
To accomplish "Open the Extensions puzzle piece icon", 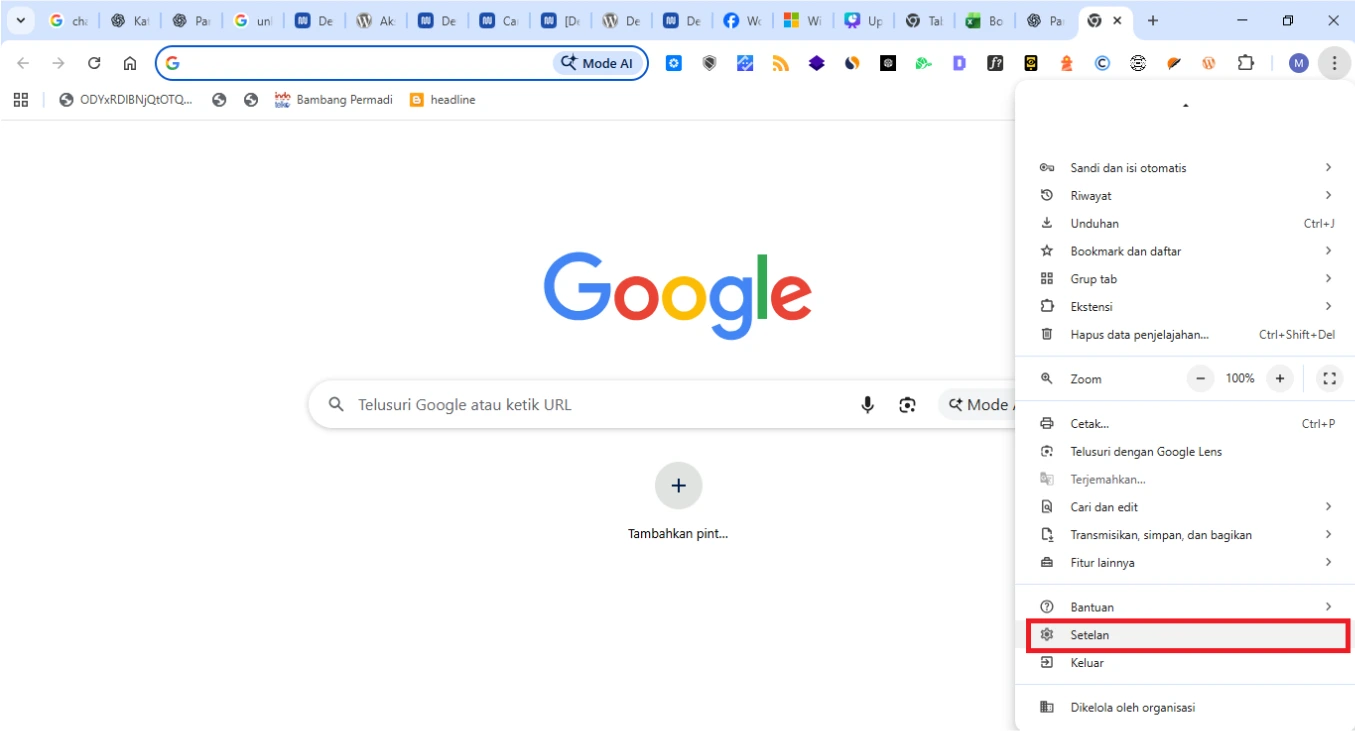I will click(x=1246, y=63).
